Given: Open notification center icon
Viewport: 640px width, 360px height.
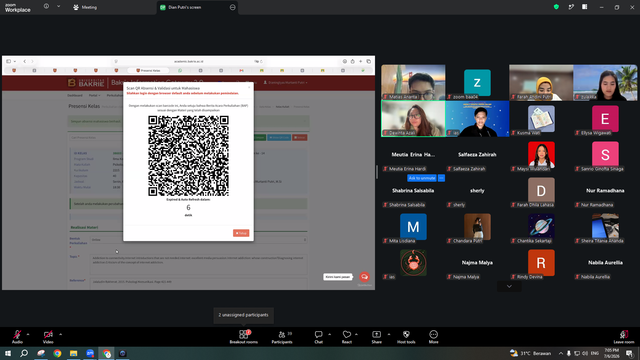Looking at the screenshot, I should pos(629,353).
